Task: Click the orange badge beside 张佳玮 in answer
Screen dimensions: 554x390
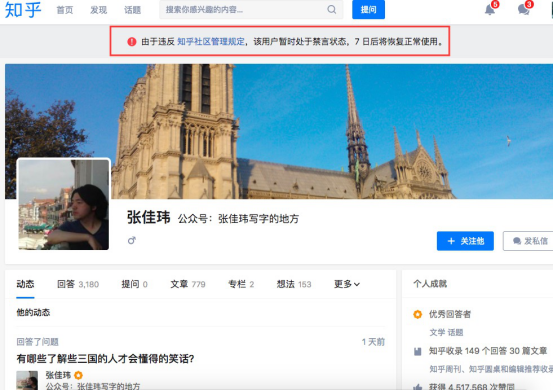Action: click(x=78, y=375)
